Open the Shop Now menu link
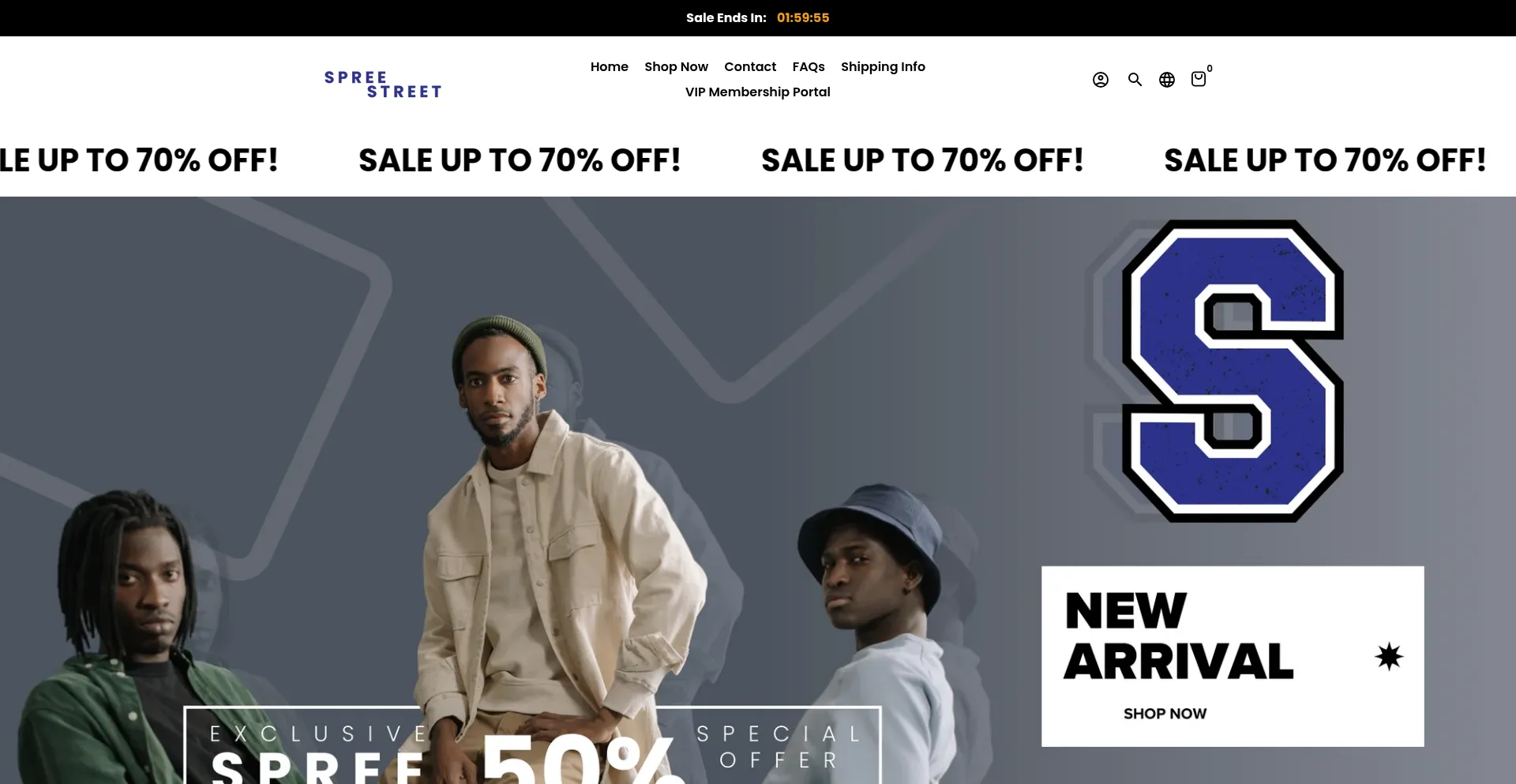 click(676, 67)
